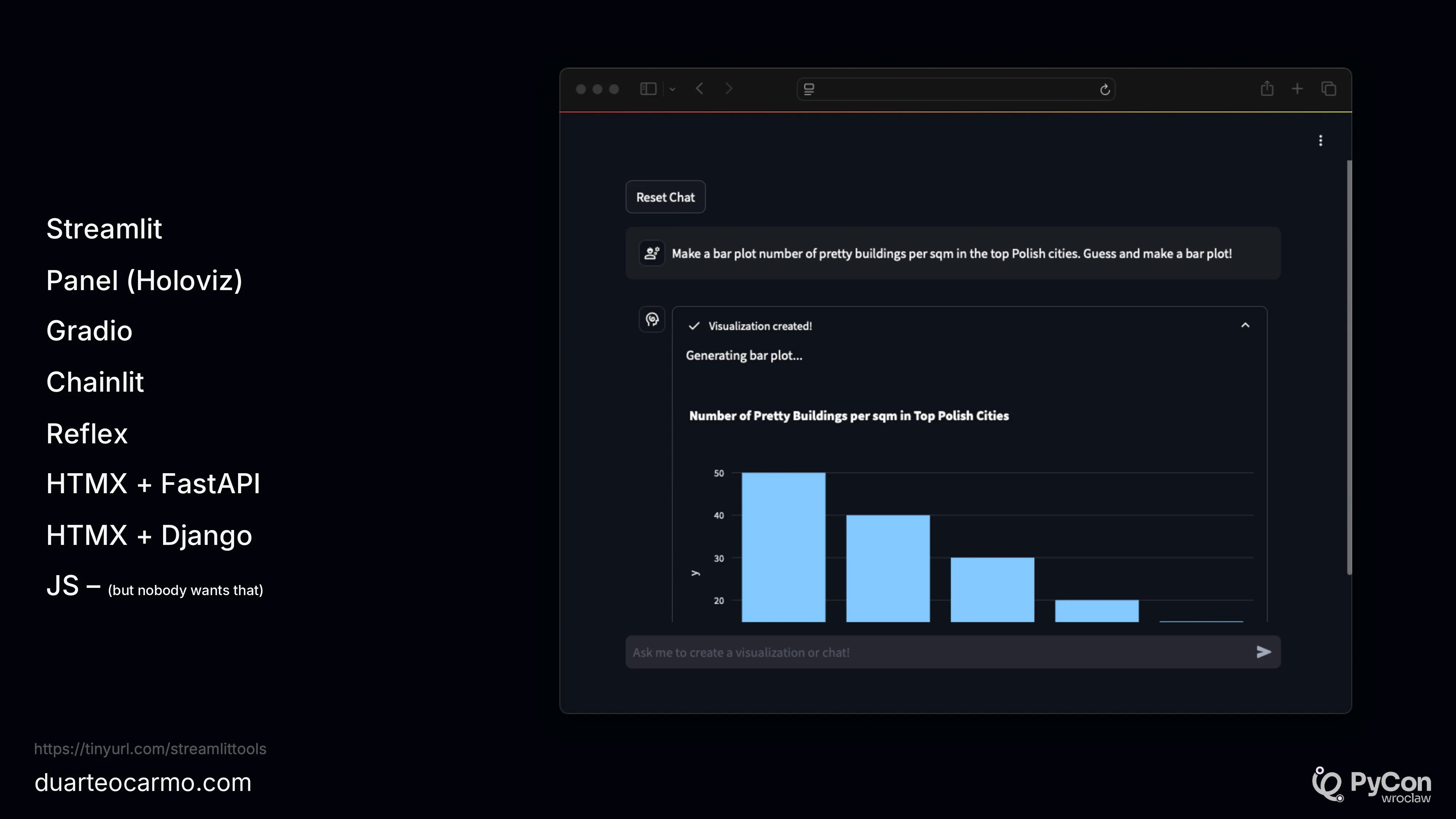This screenshot has height=819, width=1456.
Task: Click the browser forward arrow
Action: pyautogui.click(x=729, y=89)
